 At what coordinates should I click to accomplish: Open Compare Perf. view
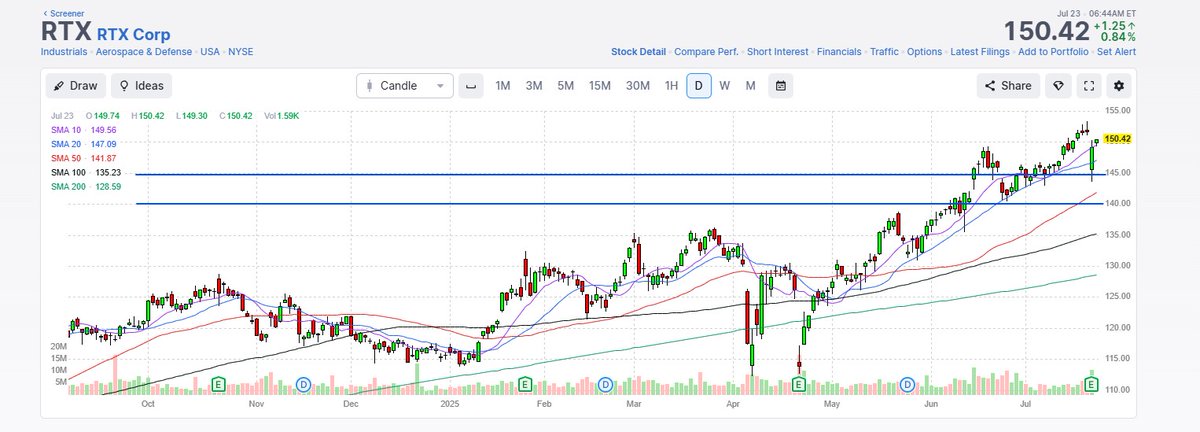[706, 51]
